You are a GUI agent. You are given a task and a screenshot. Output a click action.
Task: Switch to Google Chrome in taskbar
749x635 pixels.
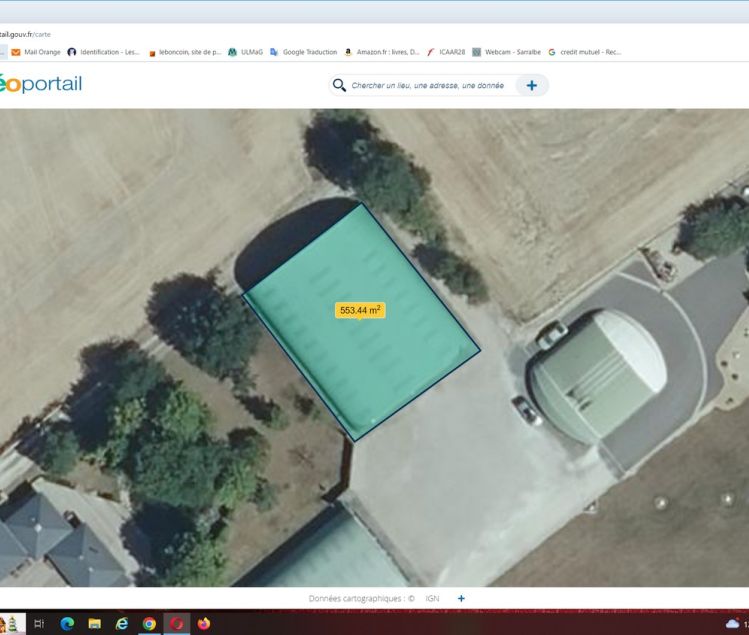pos(149,624)
